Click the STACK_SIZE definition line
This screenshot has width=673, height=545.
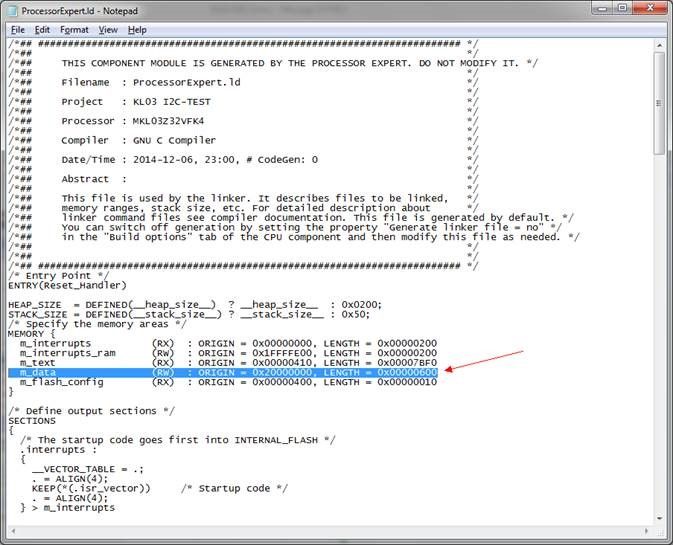(x=189, y=314)
